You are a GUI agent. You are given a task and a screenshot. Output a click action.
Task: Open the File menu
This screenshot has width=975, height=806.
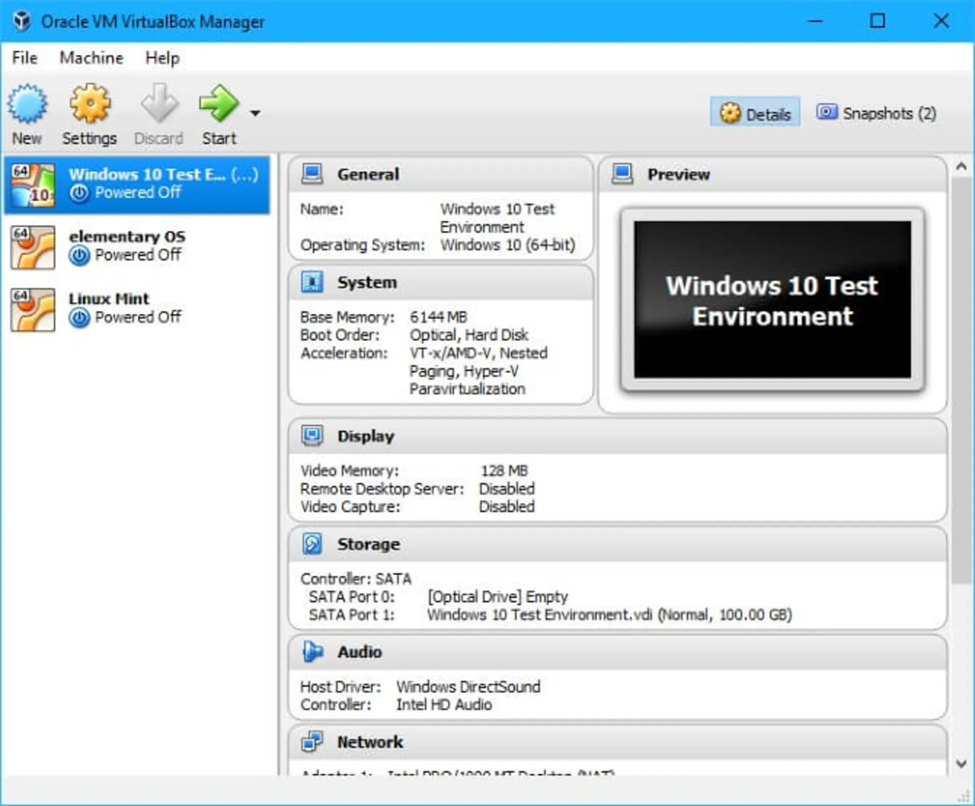click(25, 58)
